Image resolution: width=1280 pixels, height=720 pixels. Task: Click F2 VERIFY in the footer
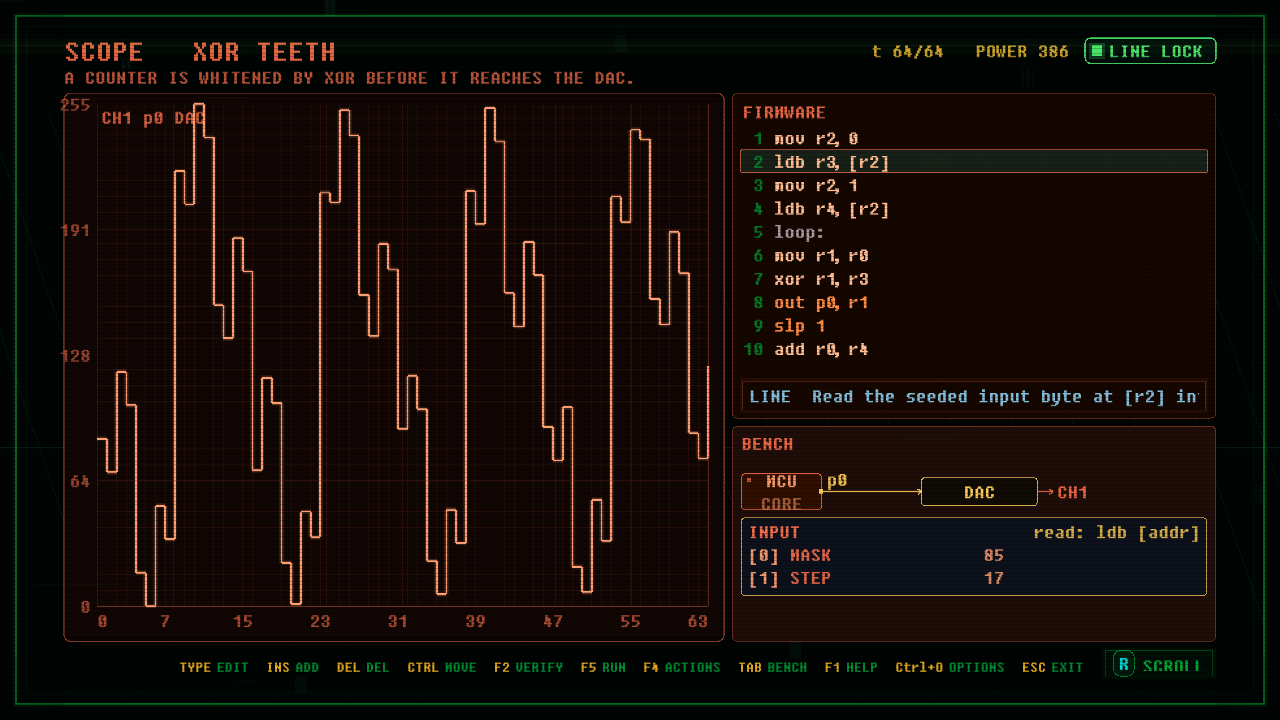(528, 667)
